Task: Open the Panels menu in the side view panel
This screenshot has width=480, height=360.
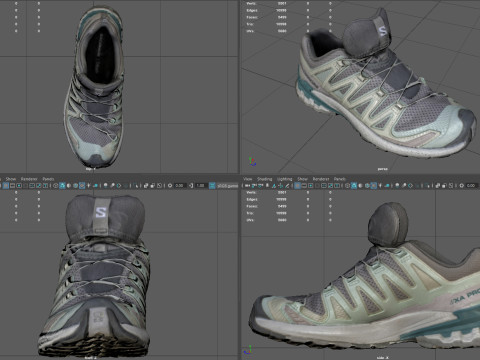Action: (x=340, y=179)
